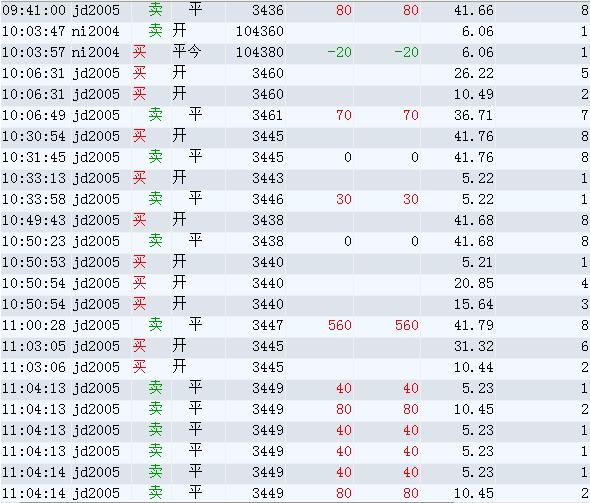Select the 10:06:31 row with fee 10.49
The image size is (590, 503).
(295, 94)
